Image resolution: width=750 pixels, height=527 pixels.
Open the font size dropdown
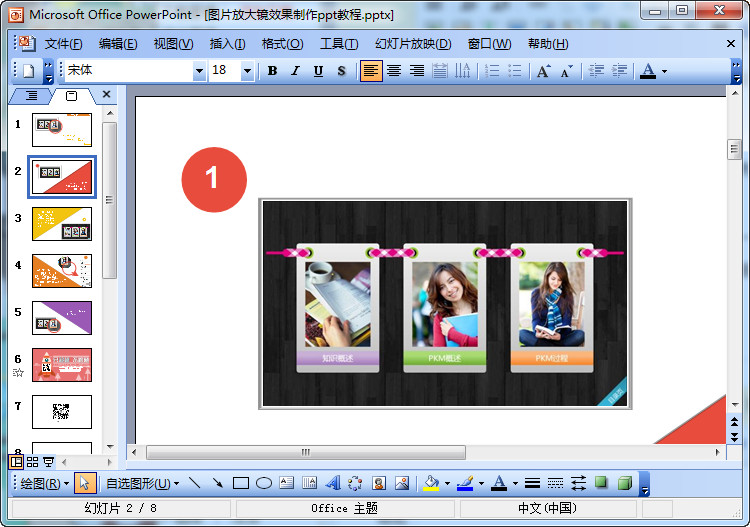pos(247,71)
